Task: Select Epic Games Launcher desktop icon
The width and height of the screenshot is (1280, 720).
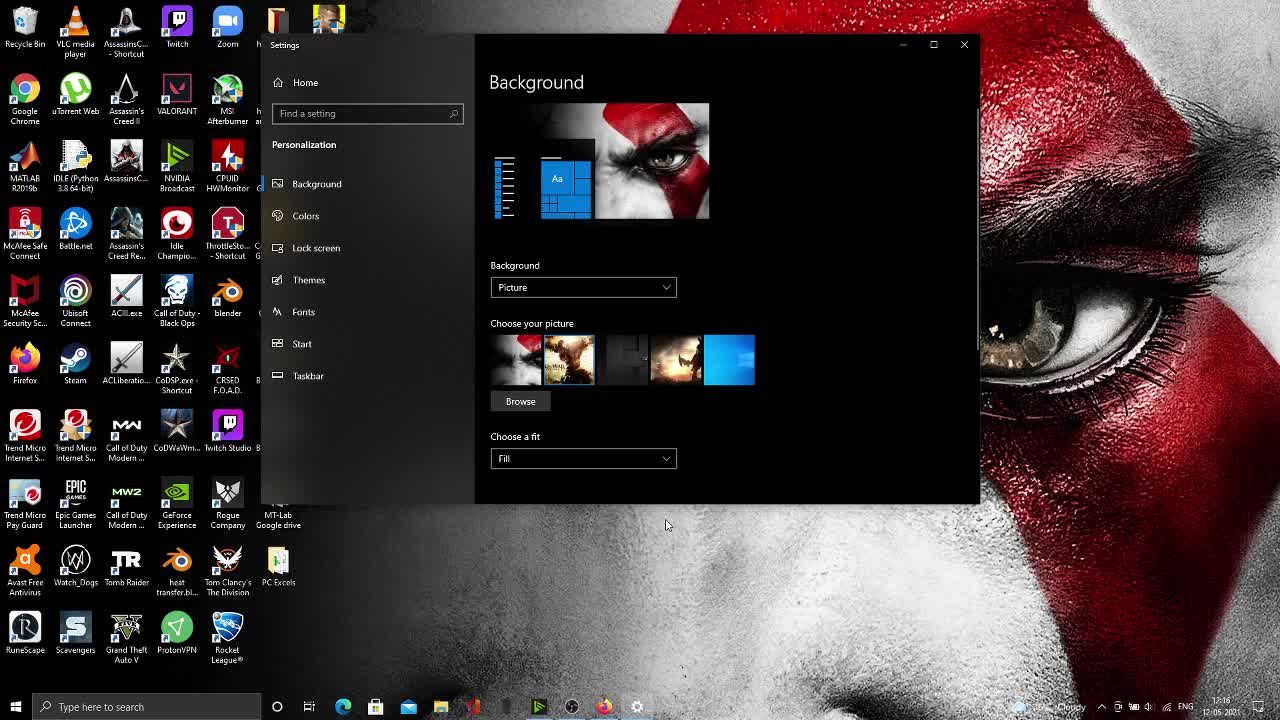Action: [75, 504]
